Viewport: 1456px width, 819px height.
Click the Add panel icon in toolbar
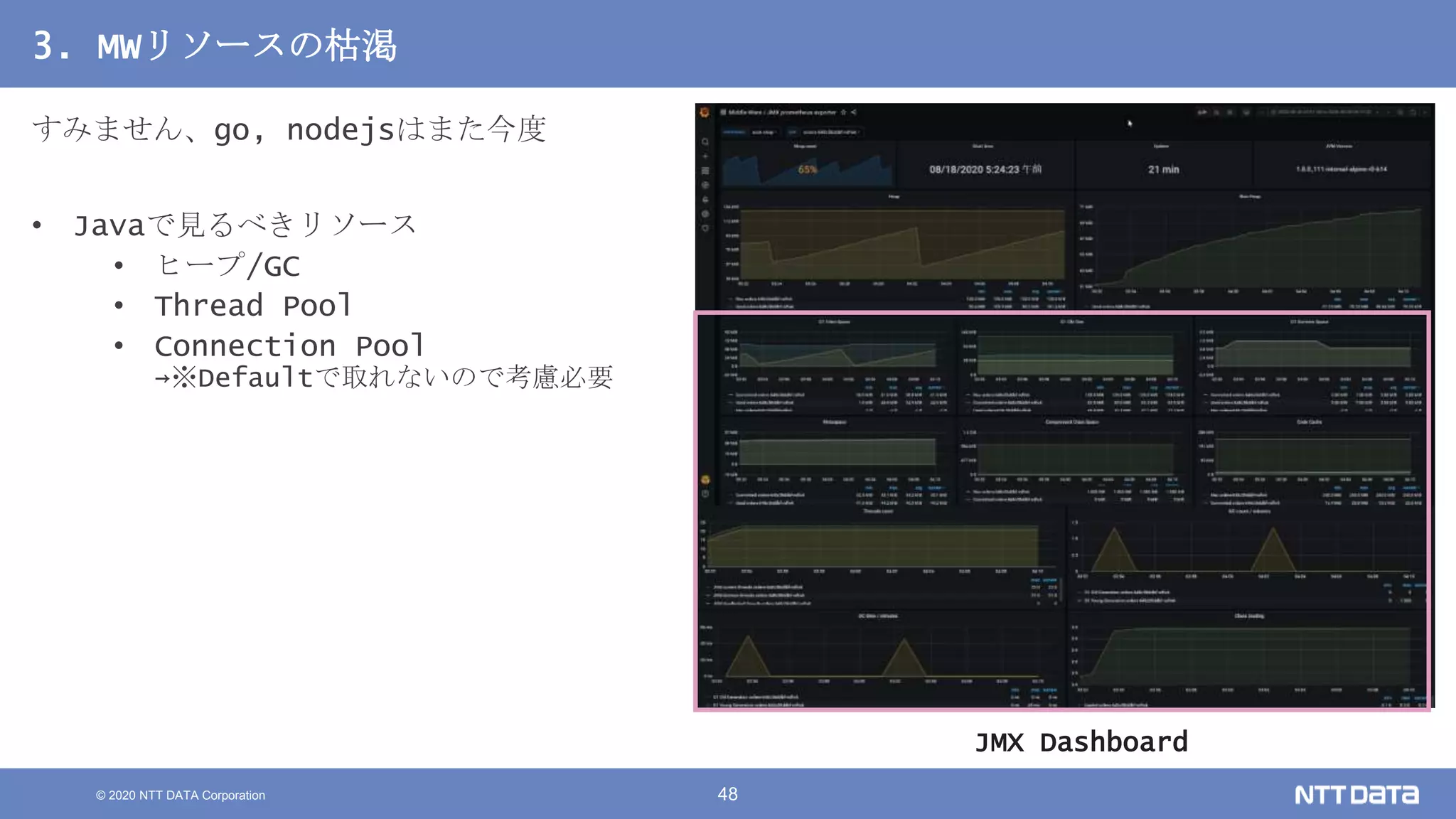click(1203, 112)
